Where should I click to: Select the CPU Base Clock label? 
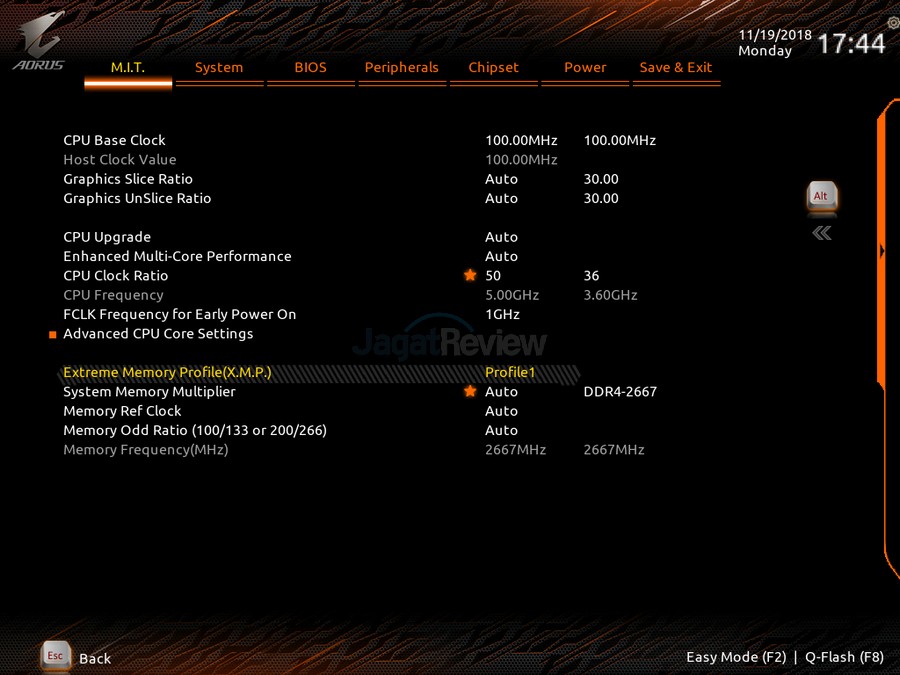coord(114,141)
